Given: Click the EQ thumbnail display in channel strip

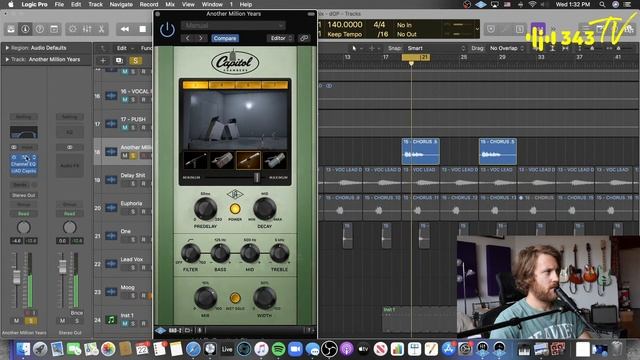Looking at the screenshot, I should [x=24, y=132].
